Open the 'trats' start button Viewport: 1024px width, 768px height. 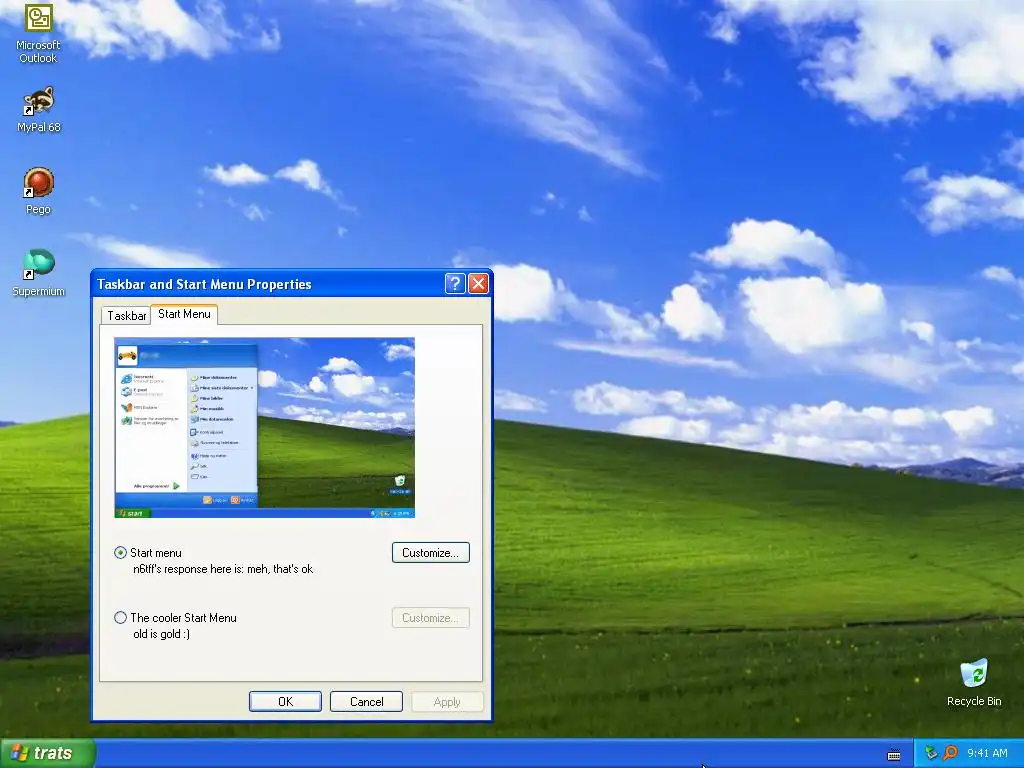click(x=48, y=753)
